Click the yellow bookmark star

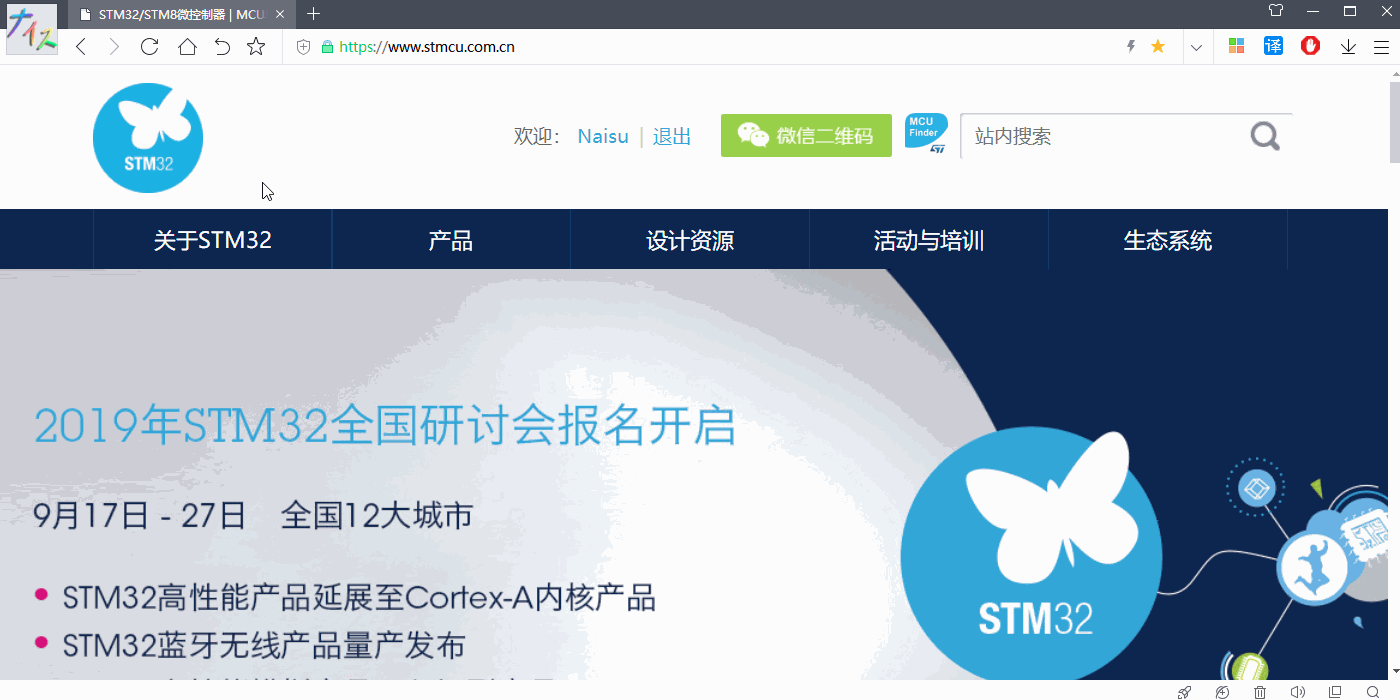tap(1158, 46)
